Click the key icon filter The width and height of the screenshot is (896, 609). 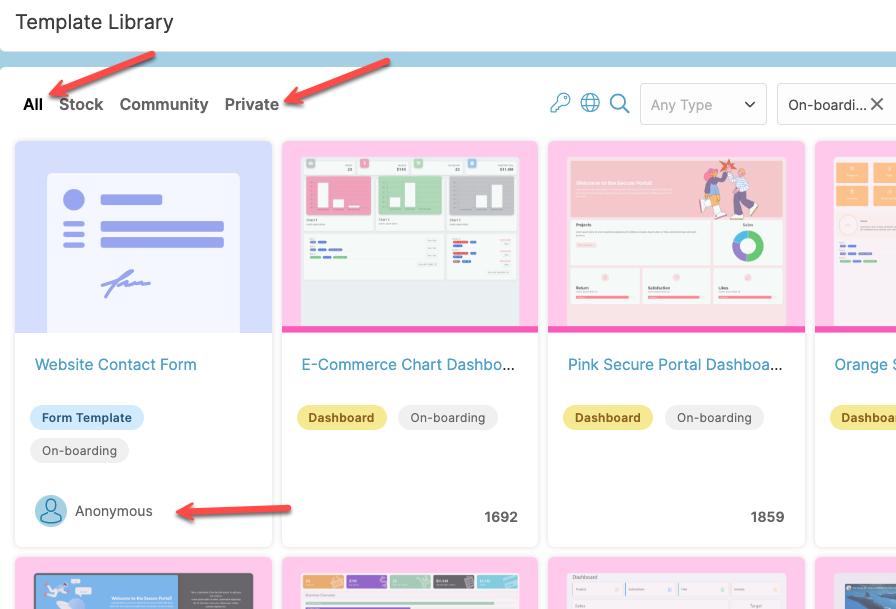560,103
